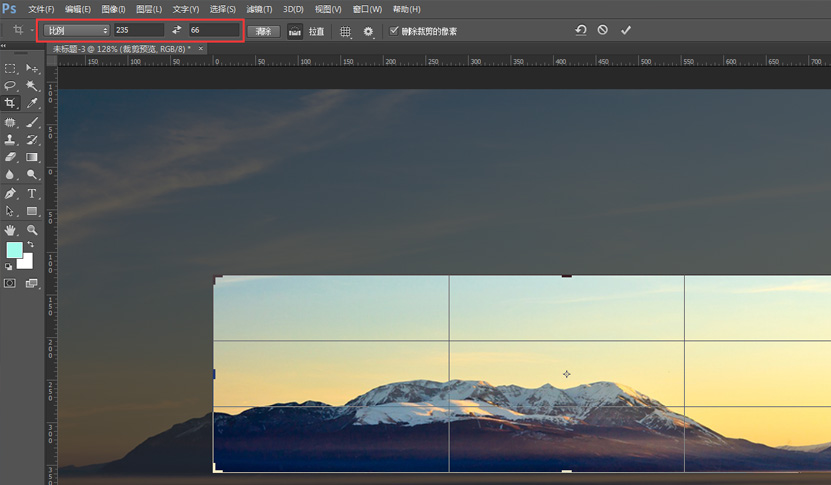Open the 比例 crop ratio dropdown
831x485 pixels.
tap(77, 31)
